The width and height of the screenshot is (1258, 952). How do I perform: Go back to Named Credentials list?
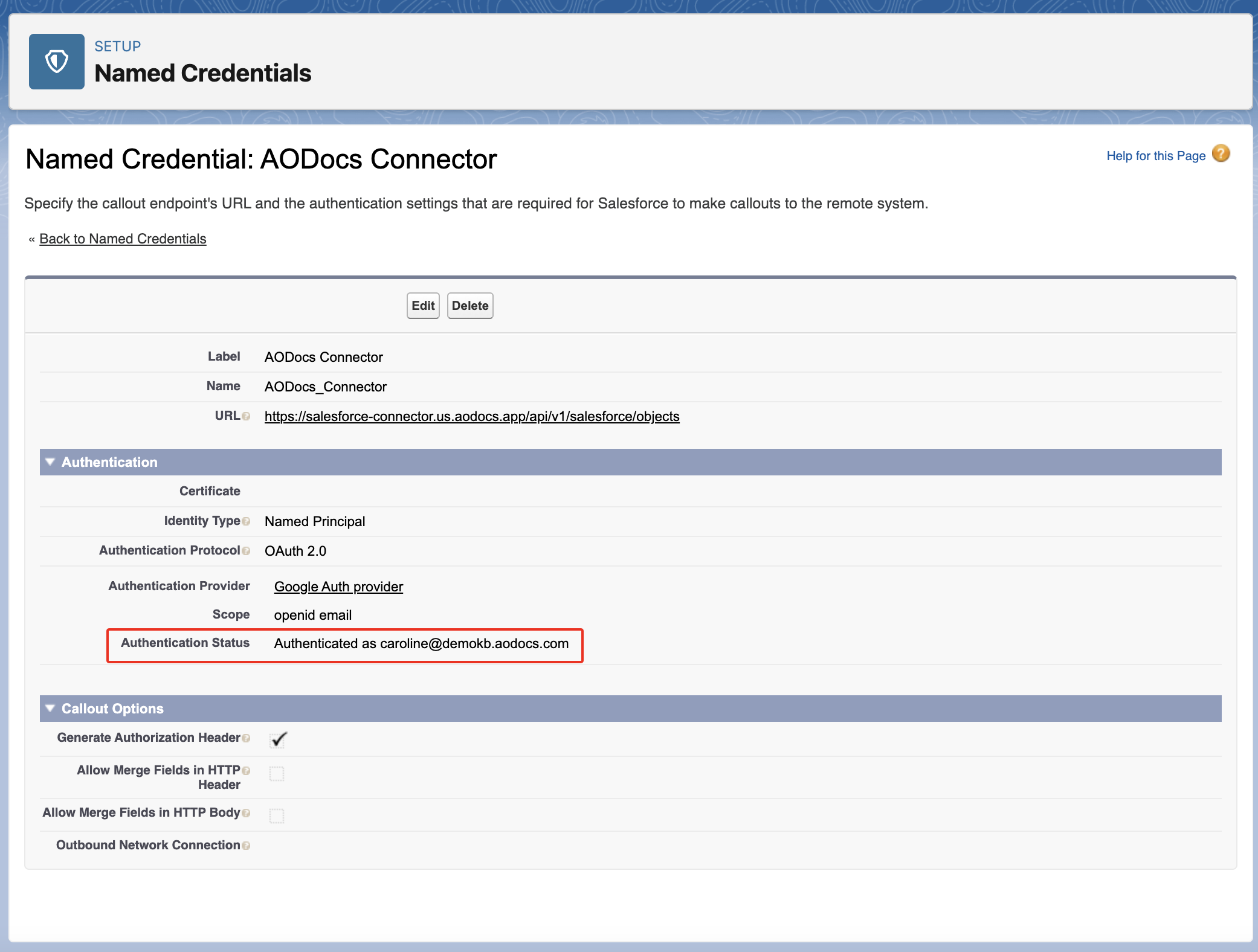tap(123, 239)
